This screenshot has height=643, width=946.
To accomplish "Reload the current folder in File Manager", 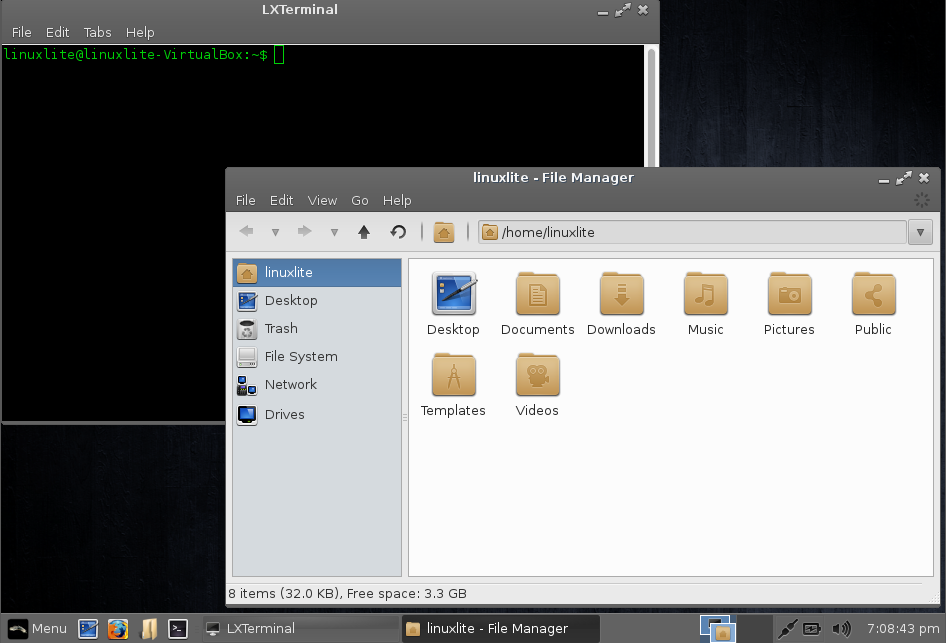I will (398, 232).
